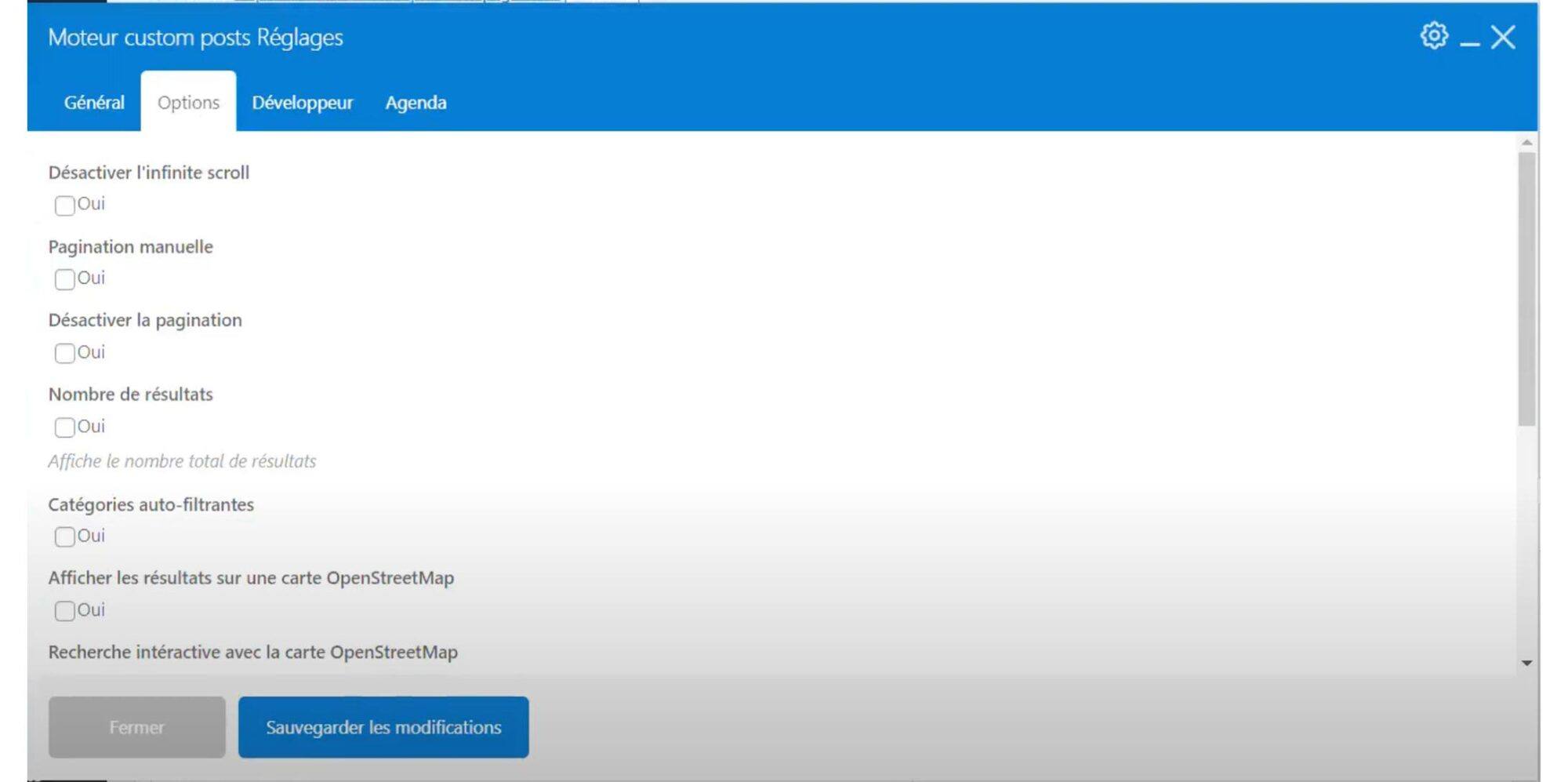1568x782 pixels.
Task: Enable the Nombre de résultats option
Action: pos(65,427)
